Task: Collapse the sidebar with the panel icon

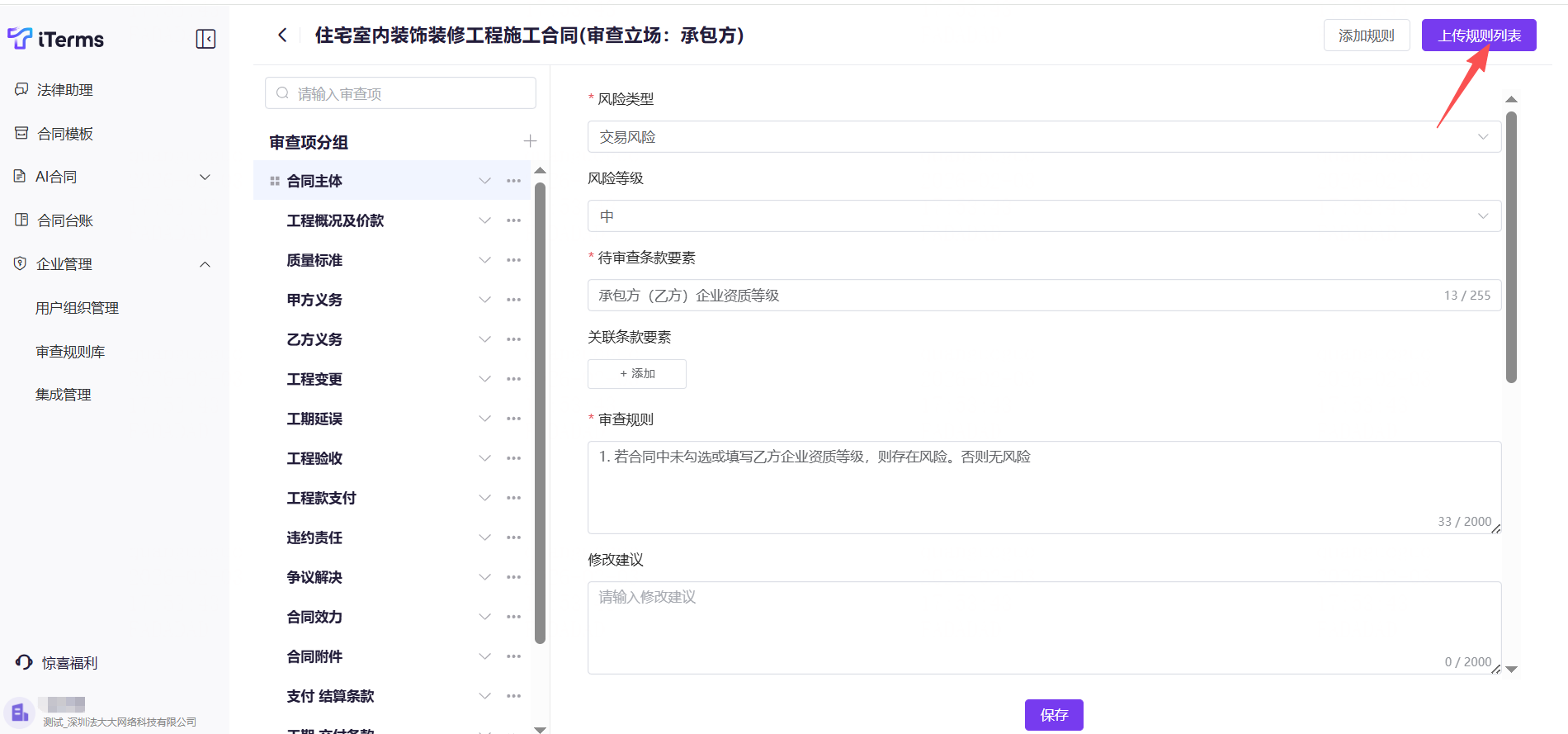Action: coord(205,39)
